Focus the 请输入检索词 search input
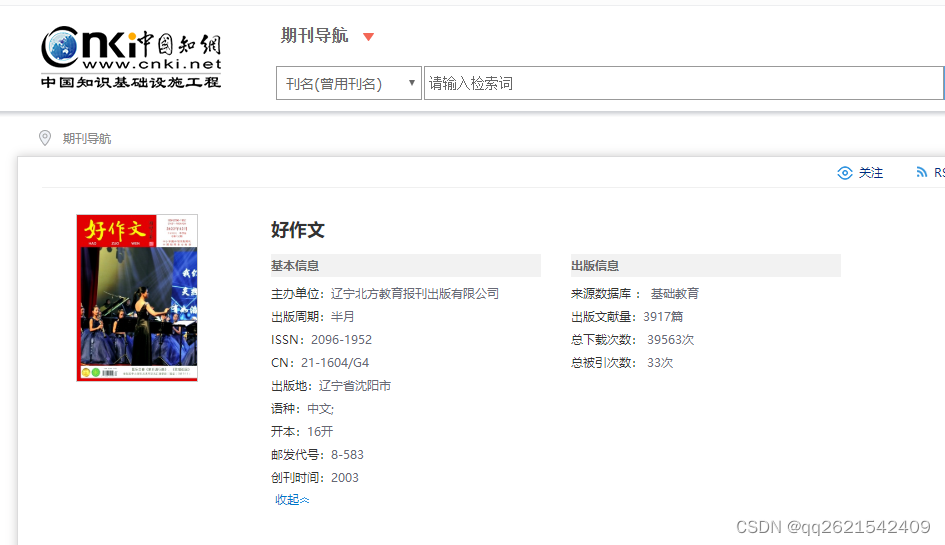 [683, 83]
